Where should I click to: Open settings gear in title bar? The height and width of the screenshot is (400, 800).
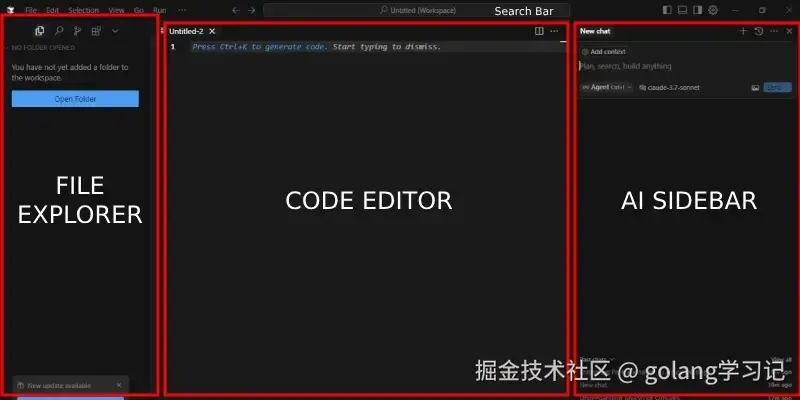click(x=713, y=10)
